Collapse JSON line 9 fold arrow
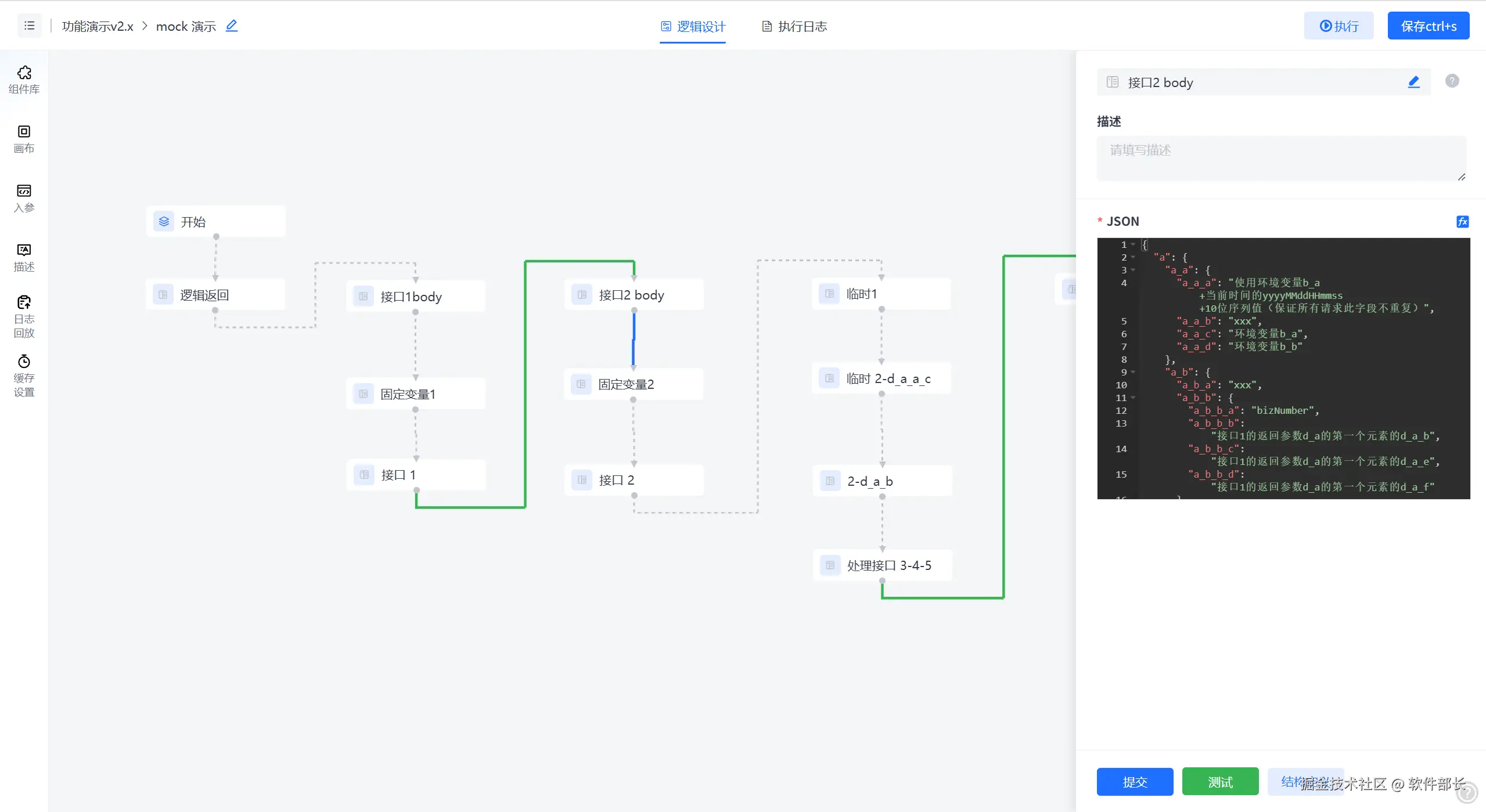The width and height of the screenshot is (1486, 812). pyautogui.click(x=1133, y=372)
